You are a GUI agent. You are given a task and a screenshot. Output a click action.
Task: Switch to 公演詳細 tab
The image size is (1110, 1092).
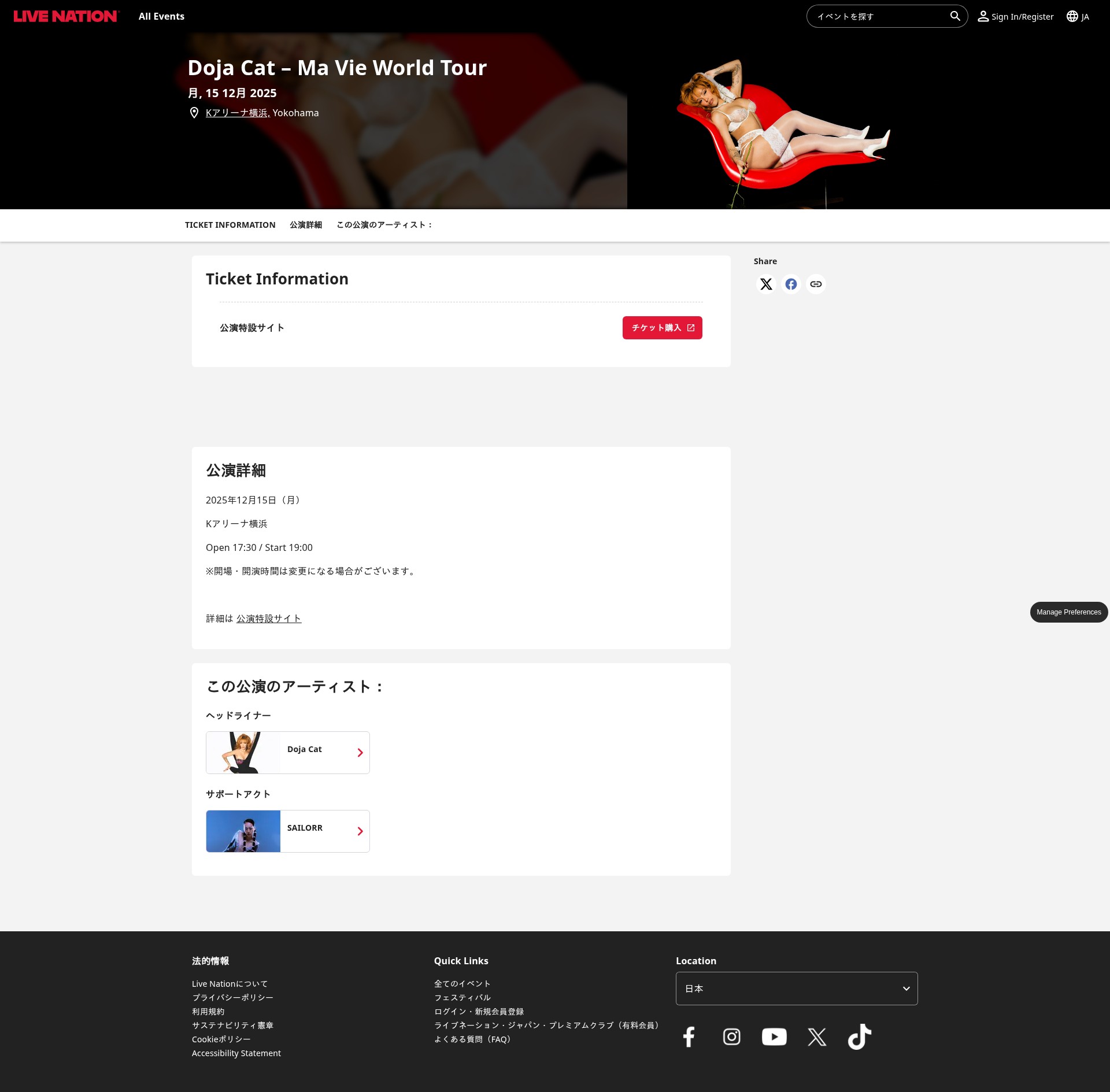tap(306, 225)
